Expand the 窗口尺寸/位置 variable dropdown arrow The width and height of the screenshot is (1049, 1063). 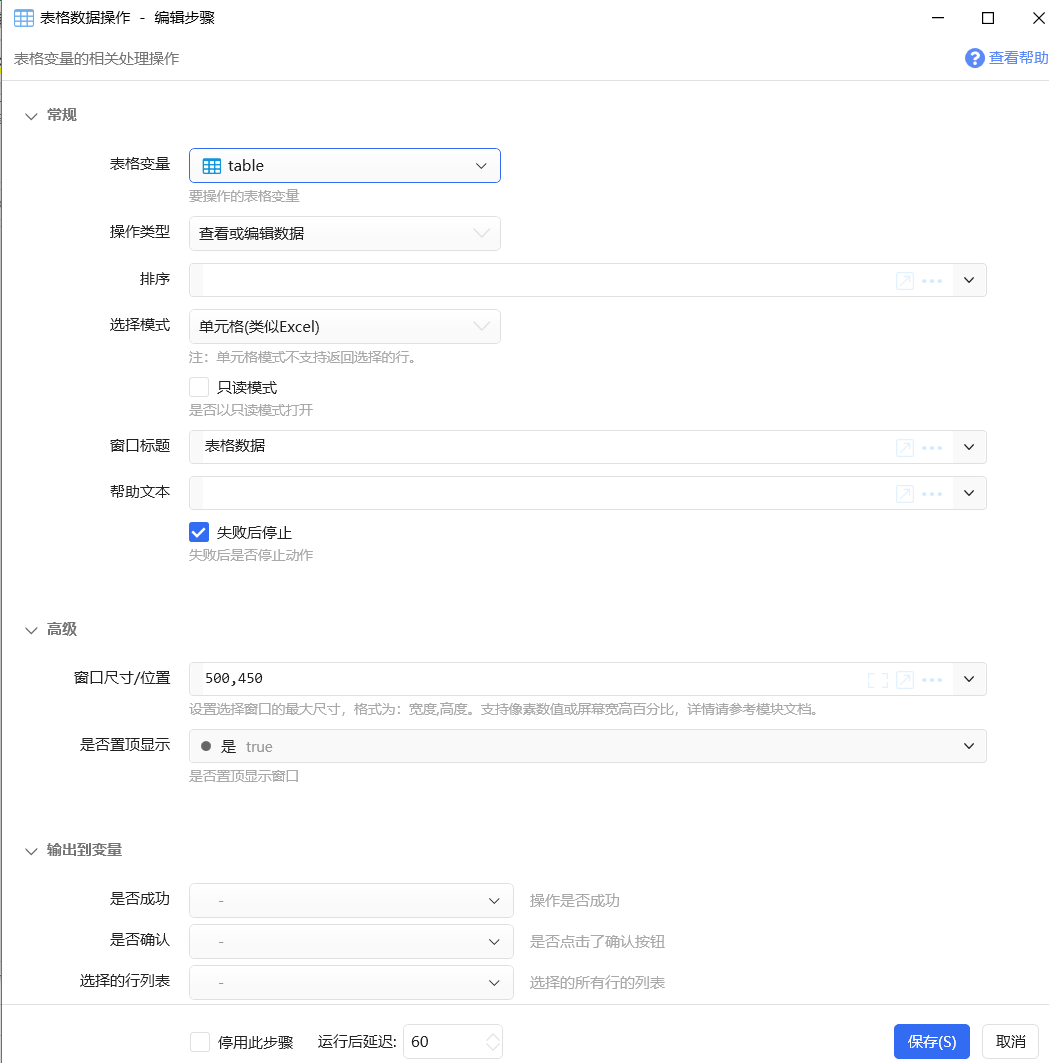click(x=969, y=679)
